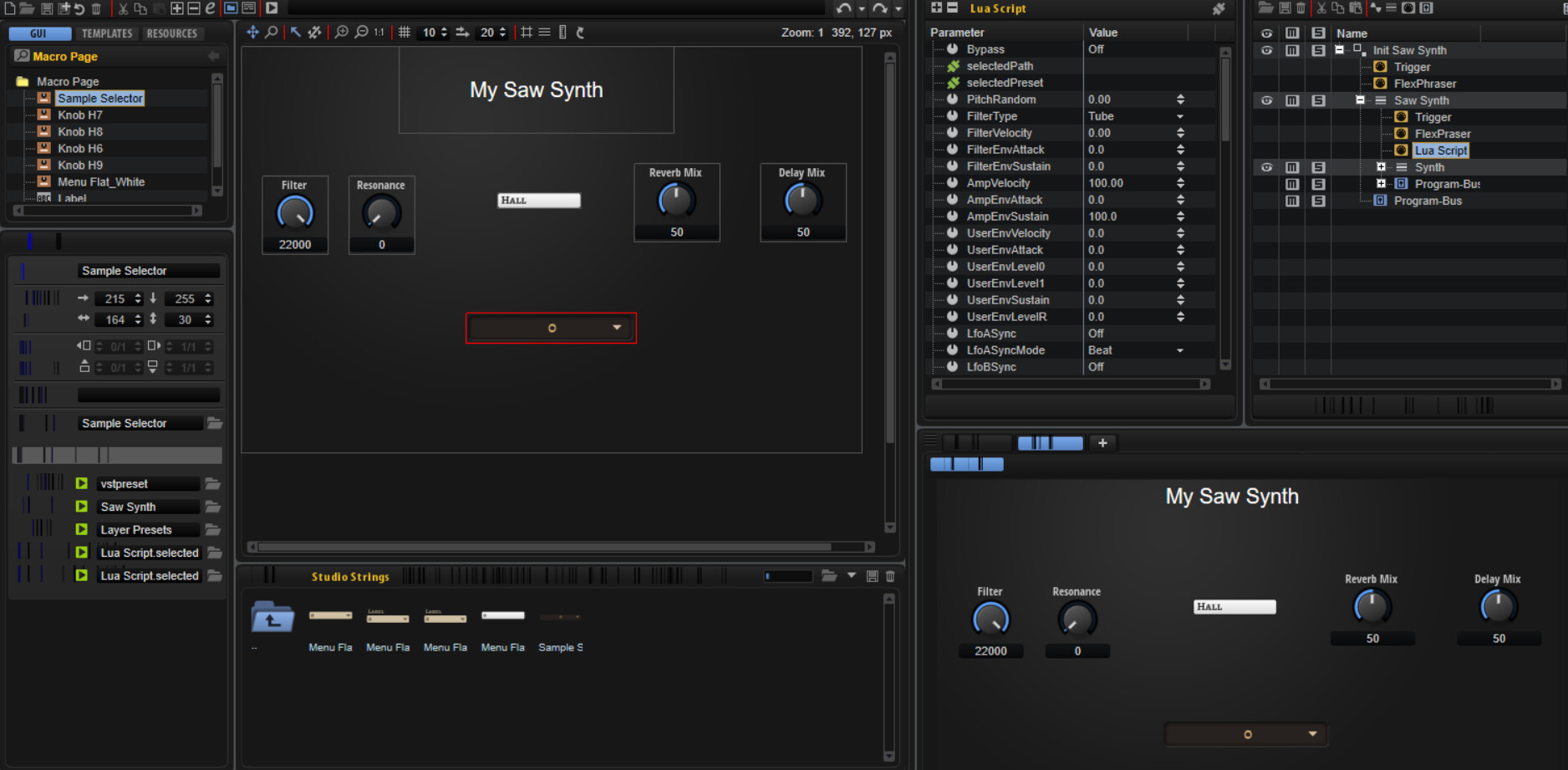Browse with the folder icon beside the Saw Synth field
1568x770 pixels.
pyautogui.click(x=213, y=507)
